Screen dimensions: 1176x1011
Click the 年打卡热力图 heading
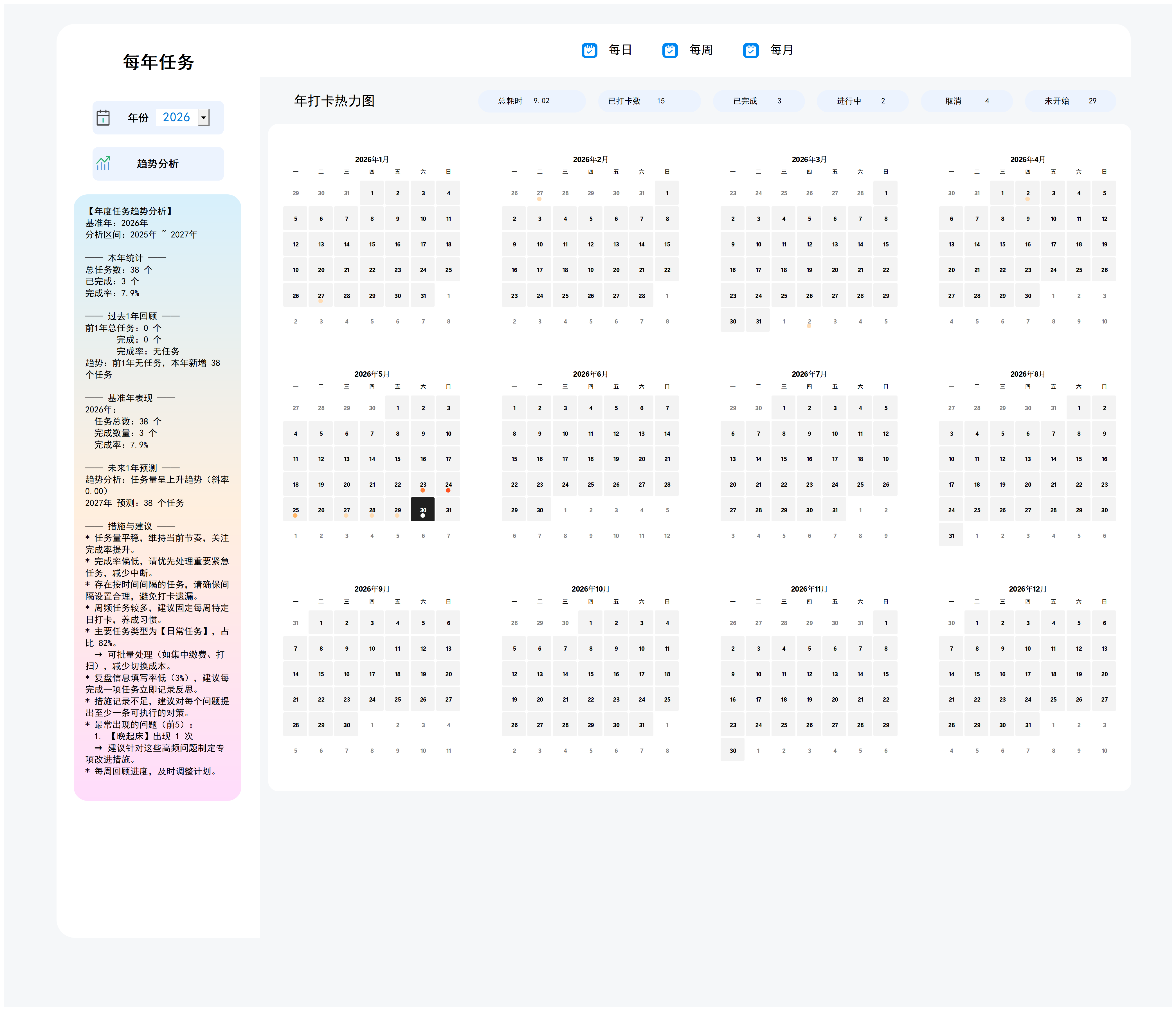(334, 101)
